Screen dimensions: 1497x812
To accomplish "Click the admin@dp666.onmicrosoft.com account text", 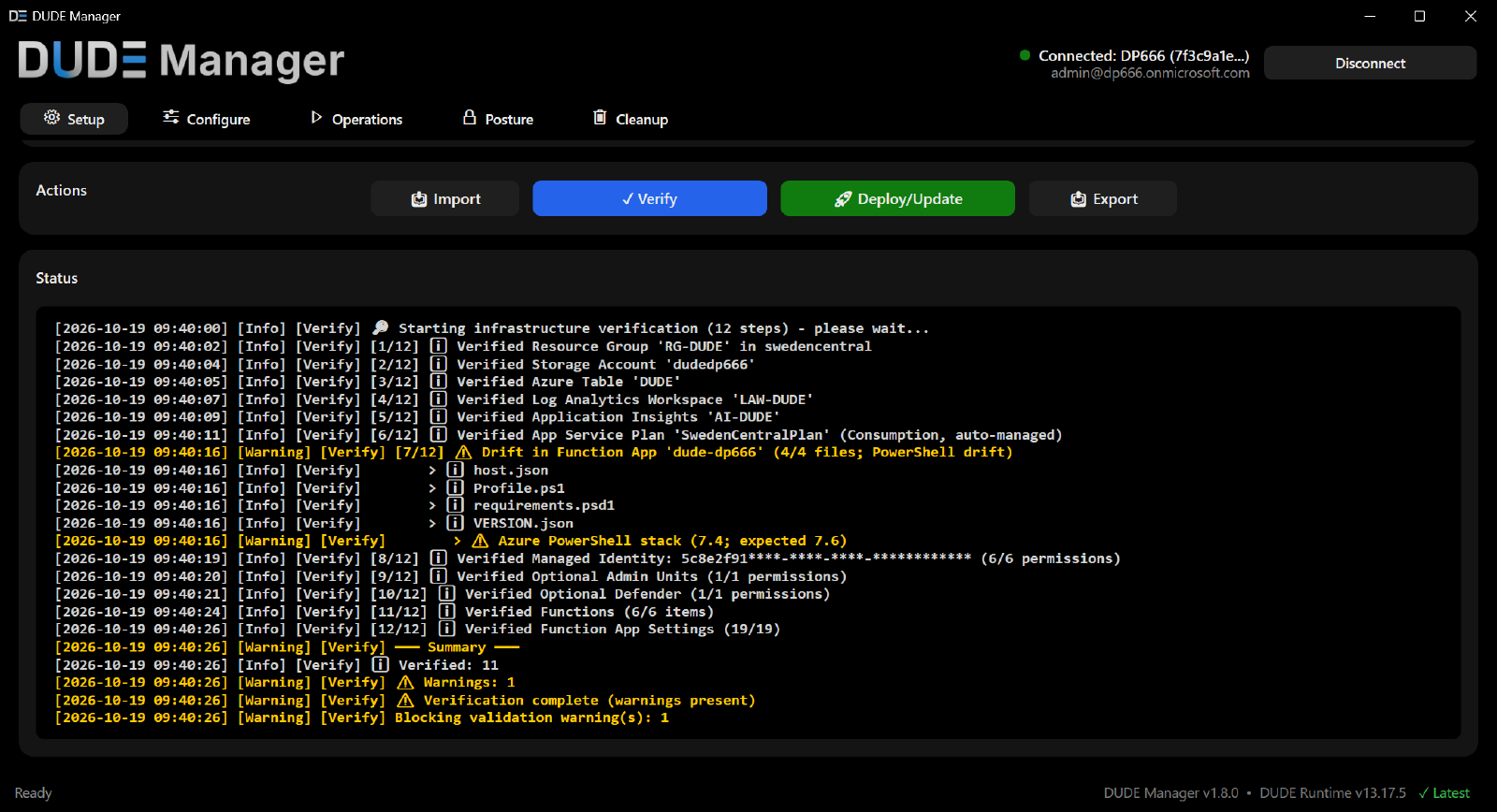I will click(x=1150, y=73).
